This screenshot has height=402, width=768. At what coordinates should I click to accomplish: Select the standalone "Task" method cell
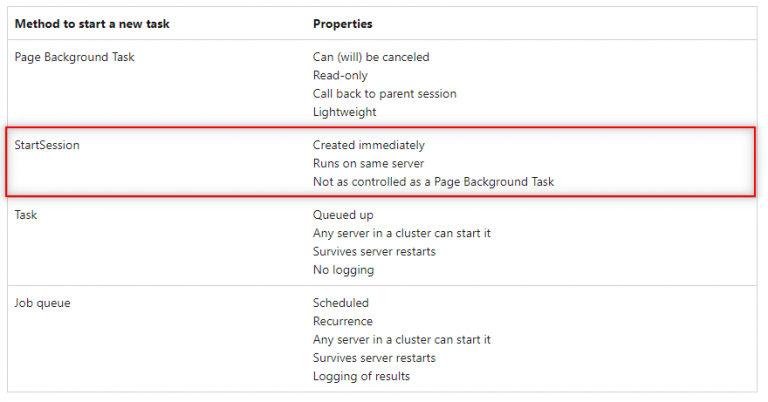point(26,214)
